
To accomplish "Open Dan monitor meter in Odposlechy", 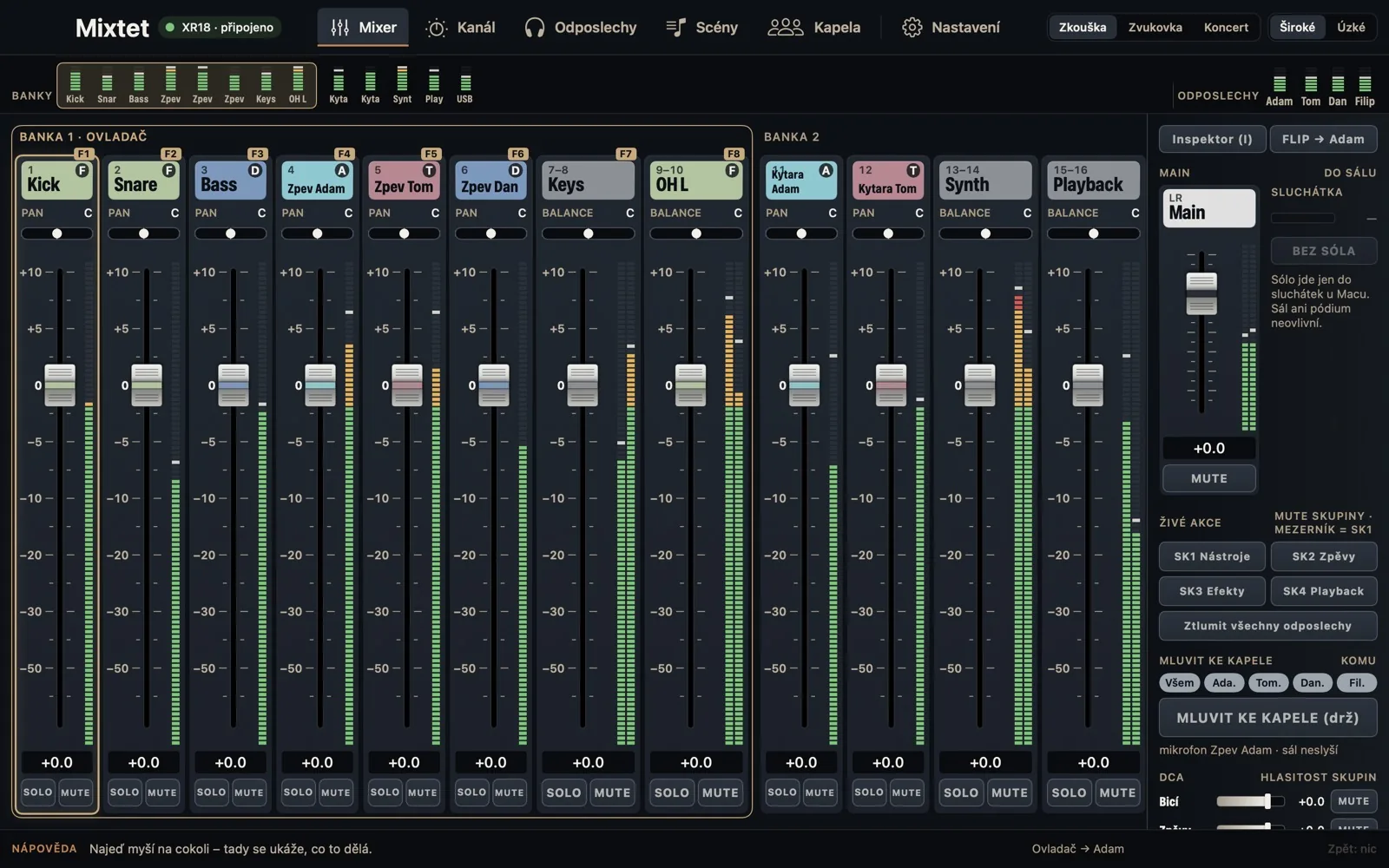I will [x=1338, y=89].
